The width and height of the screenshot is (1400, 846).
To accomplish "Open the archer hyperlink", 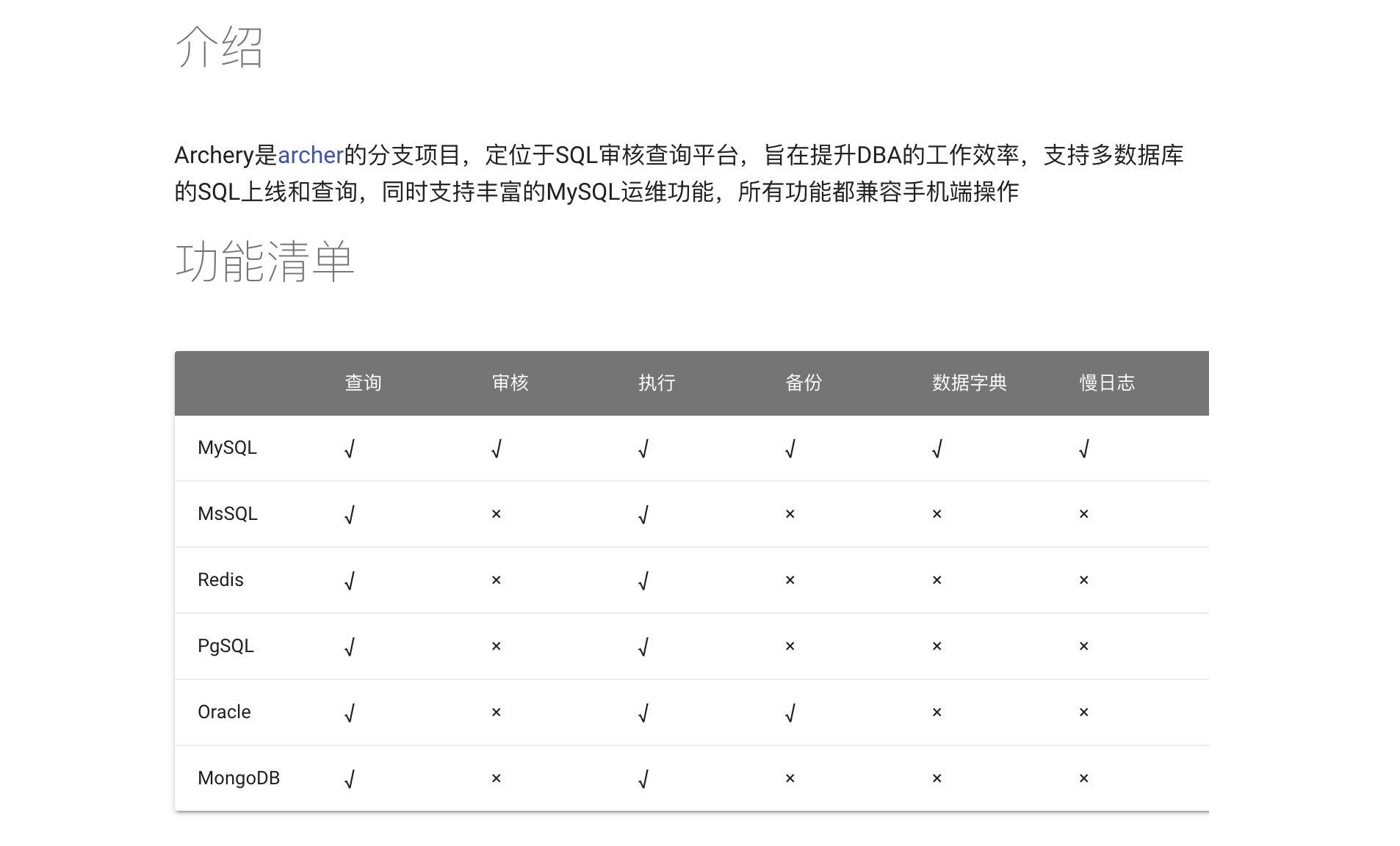I will pyautogui.click(x=309, y=155).
